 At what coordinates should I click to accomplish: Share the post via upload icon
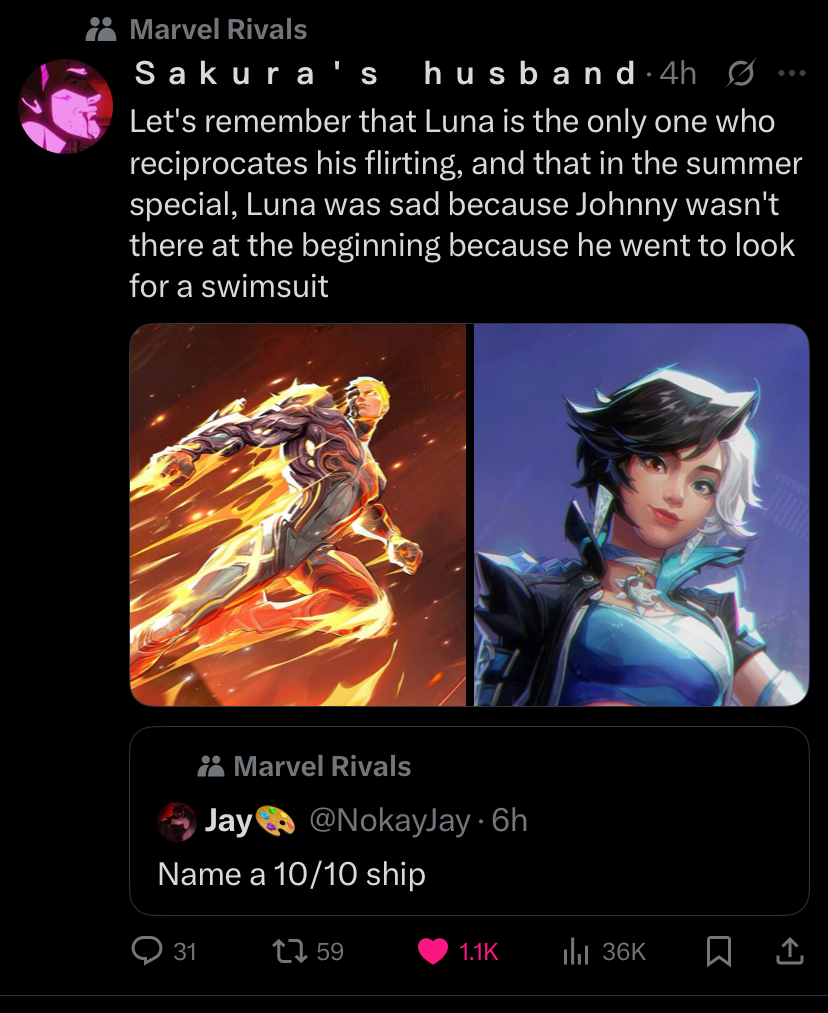pyautogui.click(x=789, y=951)
